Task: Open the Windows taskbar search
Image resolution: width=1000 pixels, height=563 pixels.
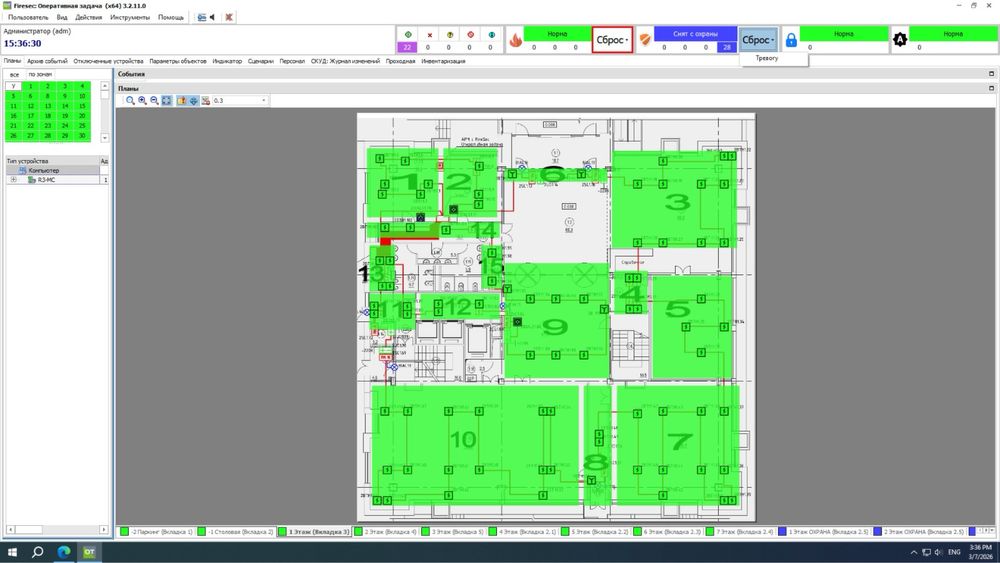Action: (x=38, y=552)
